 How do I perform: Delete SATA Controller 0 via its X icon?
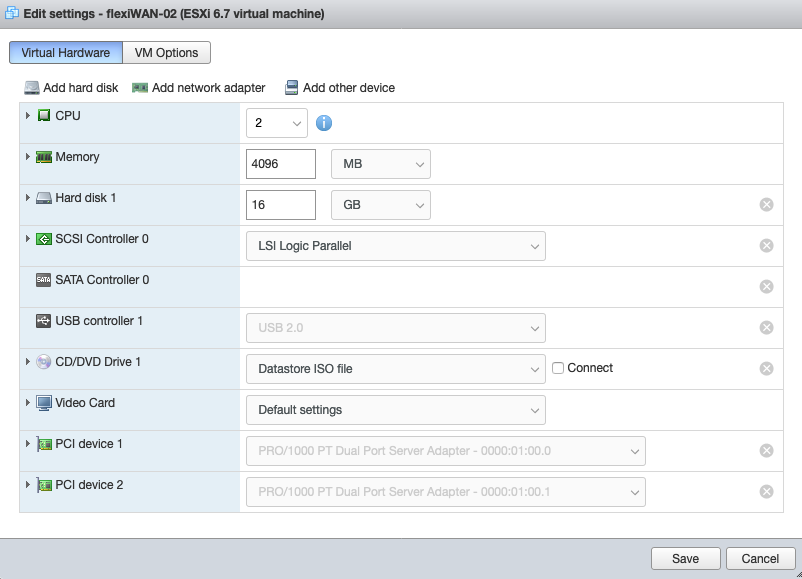pyautogui.click(x=767, y=287)
